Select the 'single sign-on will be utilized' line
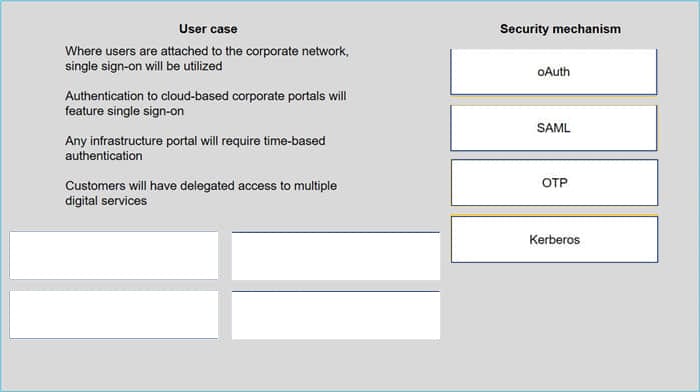The image size is (700, 392). tap(144, 66)
